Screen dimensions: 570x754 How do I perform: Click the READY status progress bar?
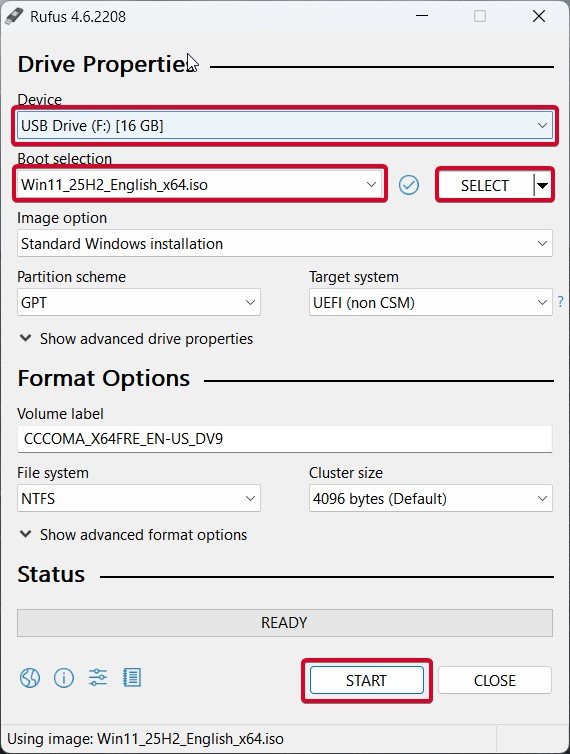coord(285,623)
